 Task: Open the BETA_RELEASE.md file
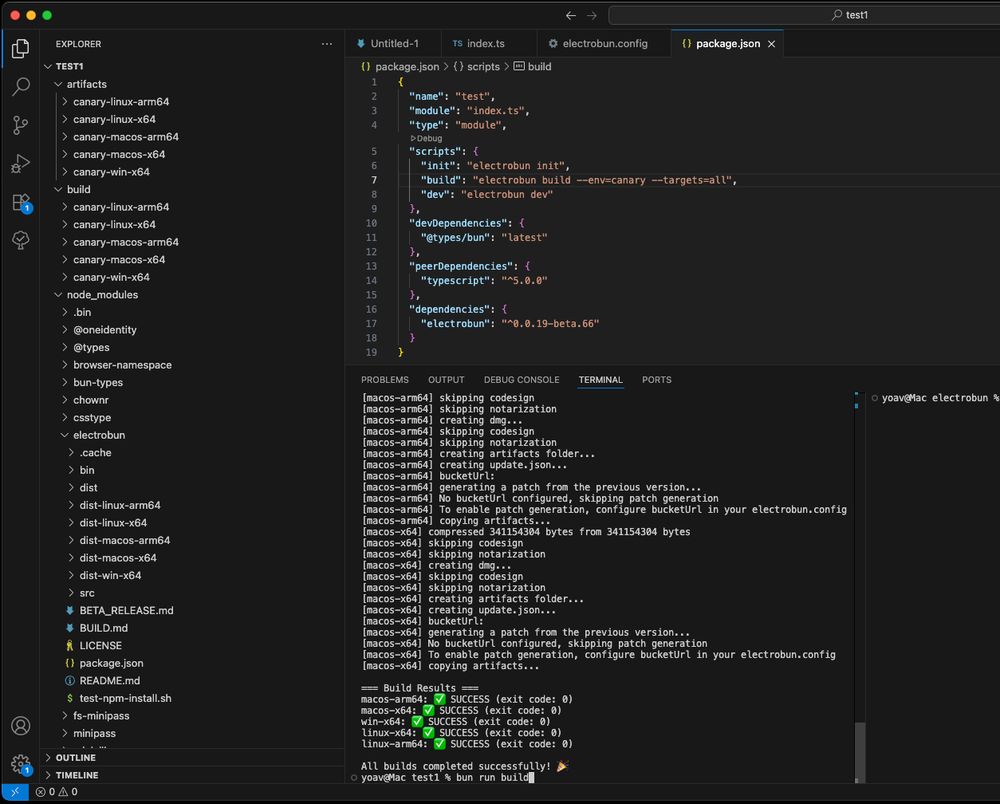point(191,610)
